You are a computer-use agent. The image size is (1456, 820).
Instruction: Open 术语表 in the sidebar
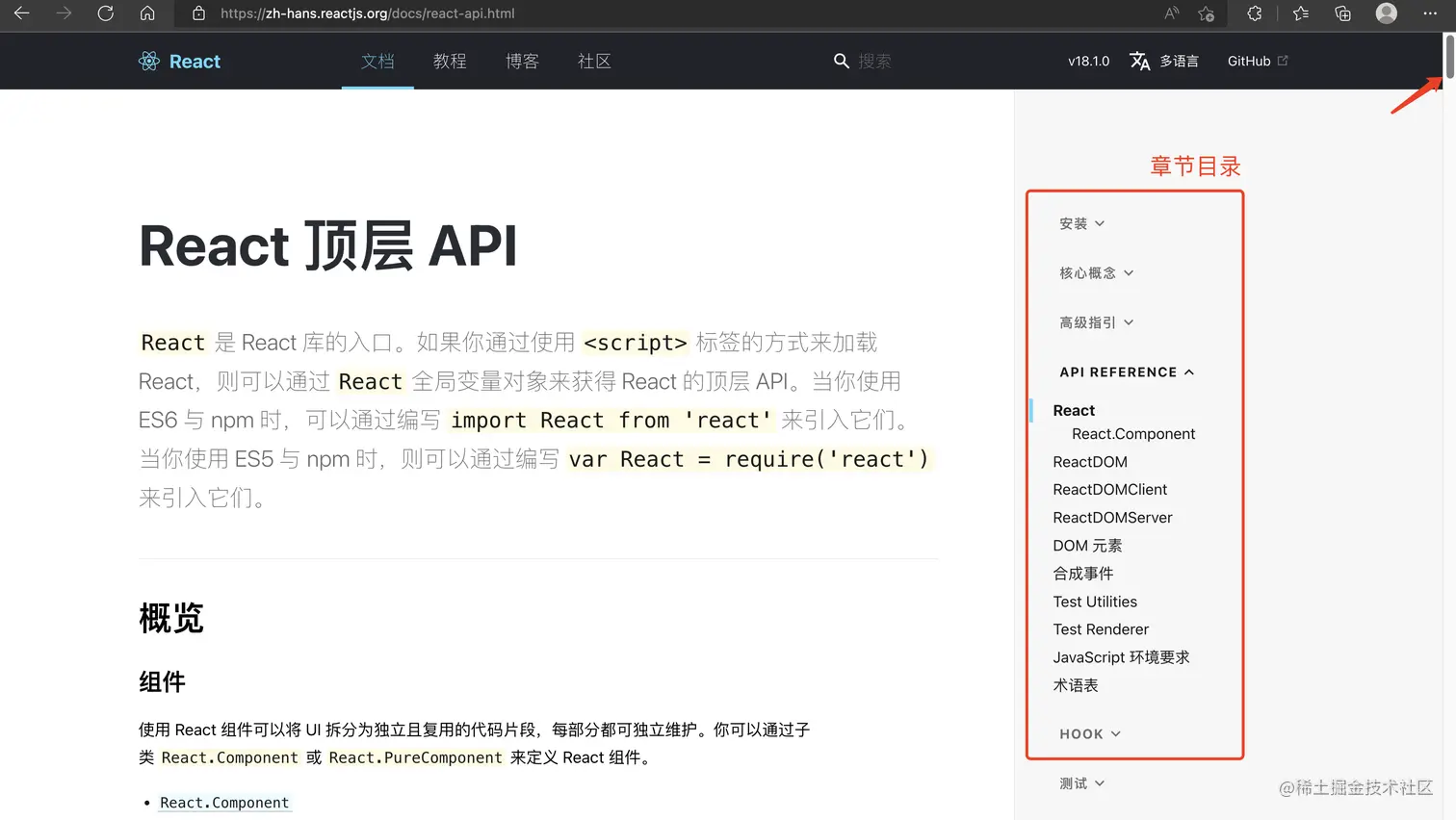tap(1075, 685)
